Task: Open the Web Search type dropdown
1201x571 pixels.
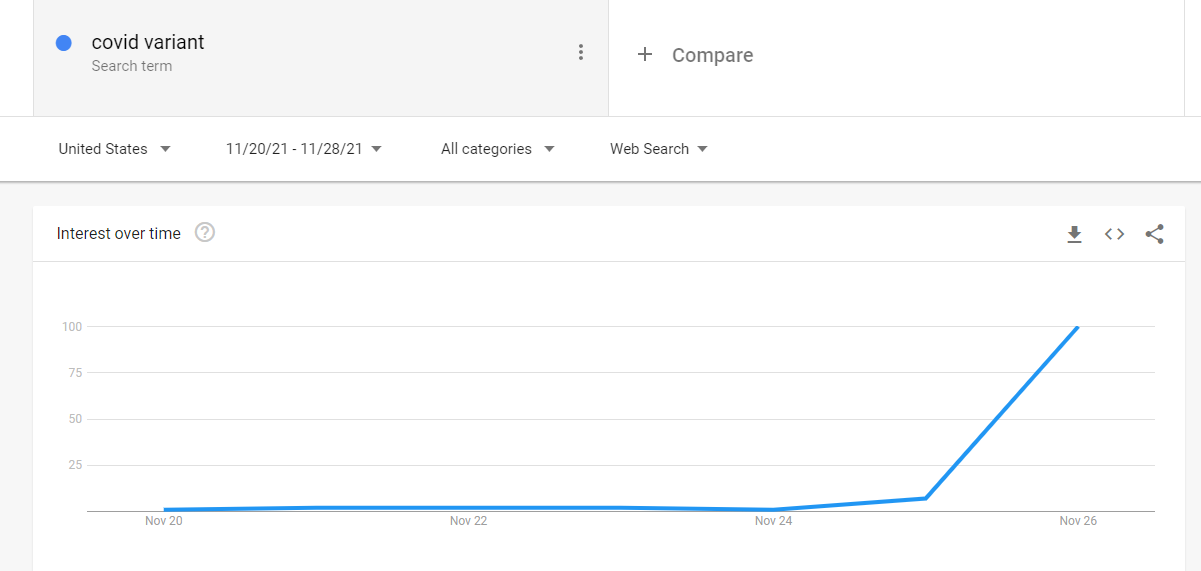Action: pos(659,149)
